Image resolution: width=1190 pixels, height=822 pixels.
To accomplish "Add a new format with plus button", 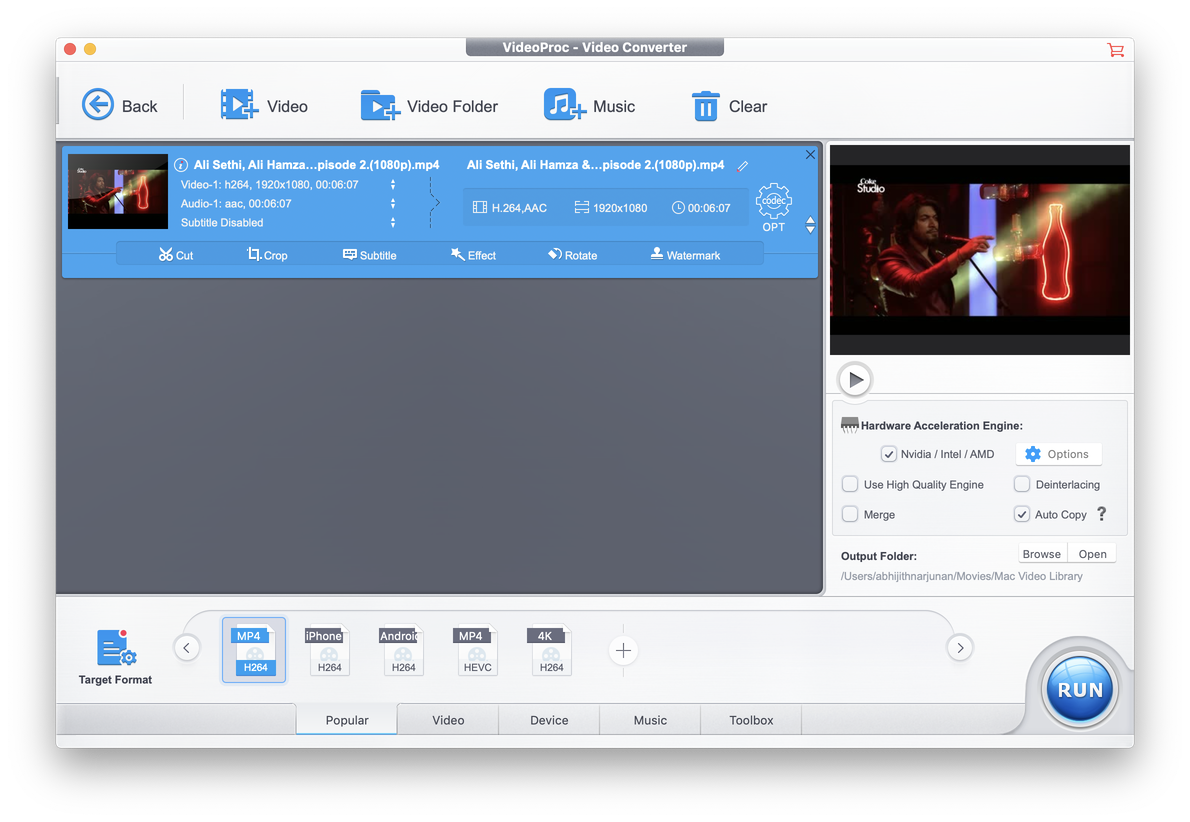I will click(623, 650).
